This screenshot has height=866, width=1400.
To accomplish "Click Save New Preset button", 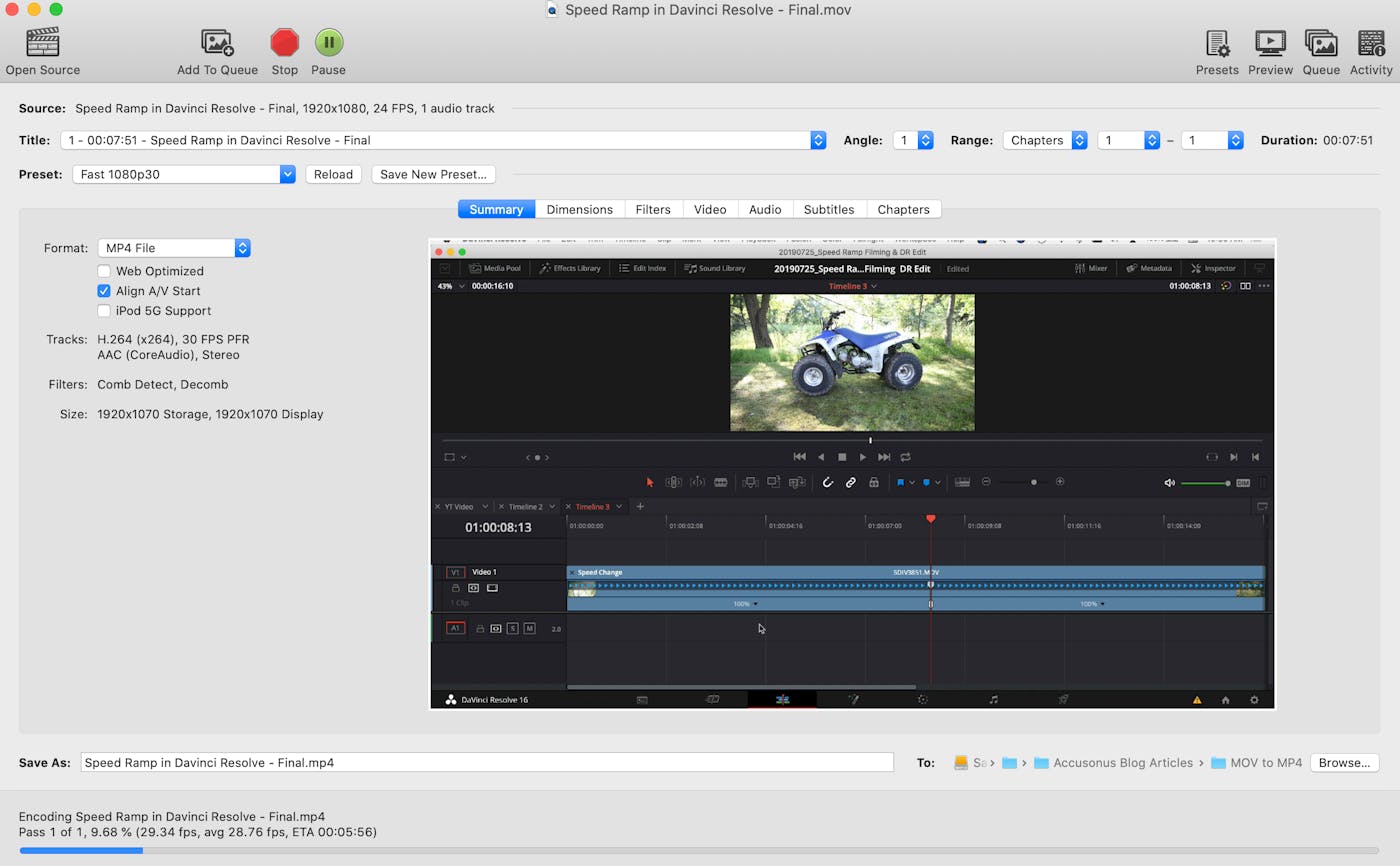I will (x=433, y=174).
